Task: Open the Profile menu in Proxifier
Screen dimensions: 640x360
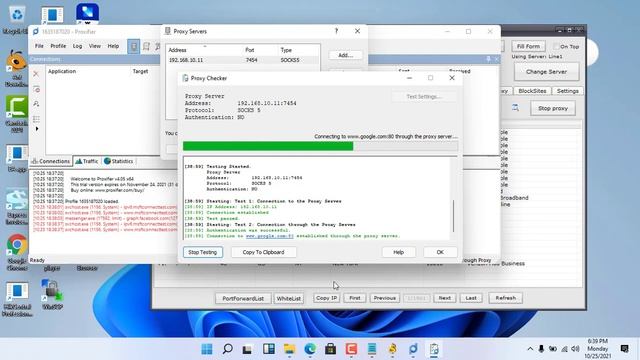Action: 58,46
